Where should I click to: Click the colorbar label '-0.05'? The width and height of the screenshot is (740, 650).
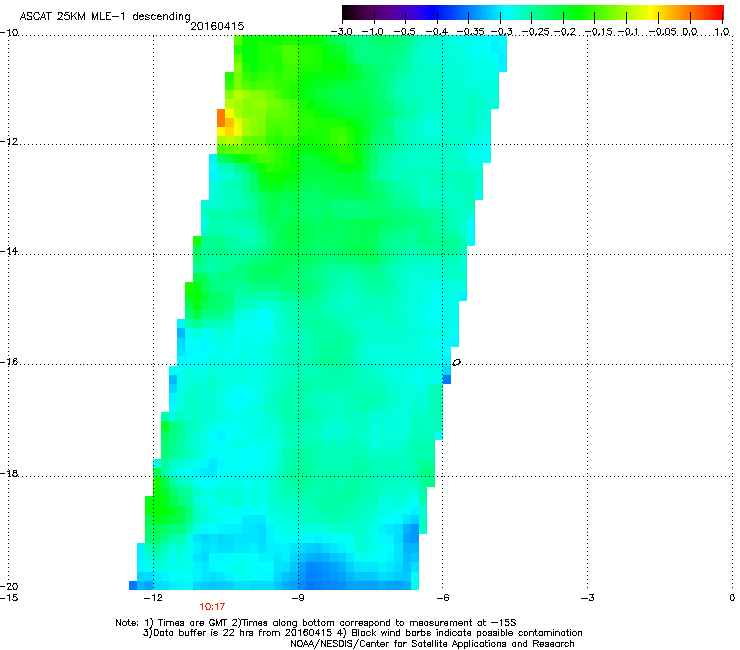coord(662,32)
